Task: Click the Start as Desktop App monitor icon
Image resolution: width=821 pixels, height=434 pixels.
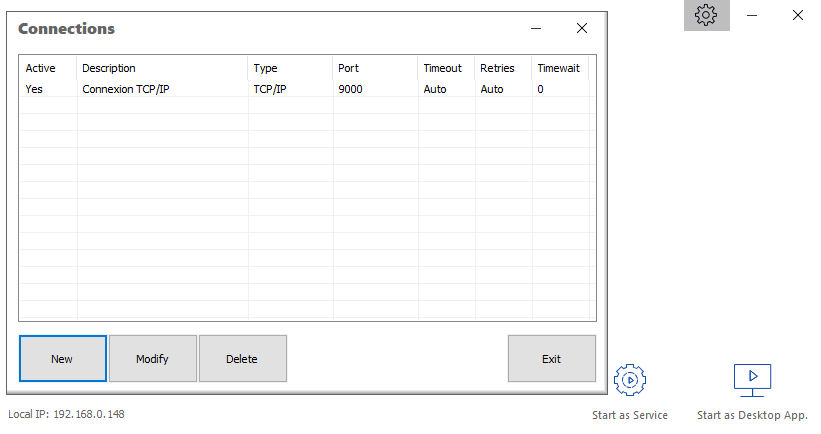Action: pos(752,378)
